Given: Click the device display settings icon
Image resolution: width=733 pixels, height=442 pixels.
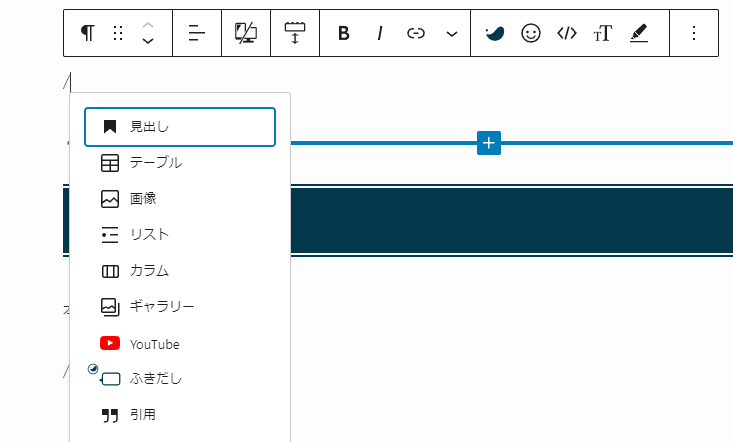Looking at the screenshot, I should pyautogui.click(x=246, y=33).
